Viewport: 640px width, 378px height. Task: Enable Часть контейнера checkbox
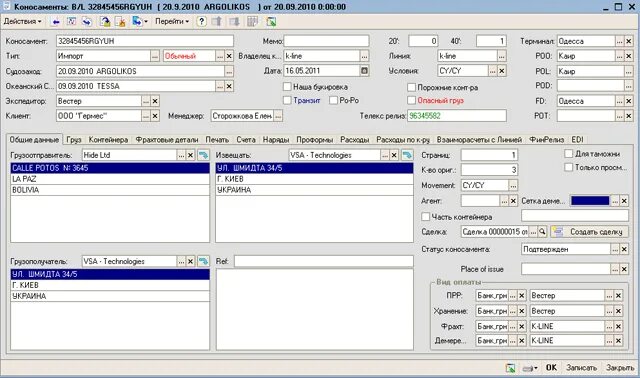426,217
